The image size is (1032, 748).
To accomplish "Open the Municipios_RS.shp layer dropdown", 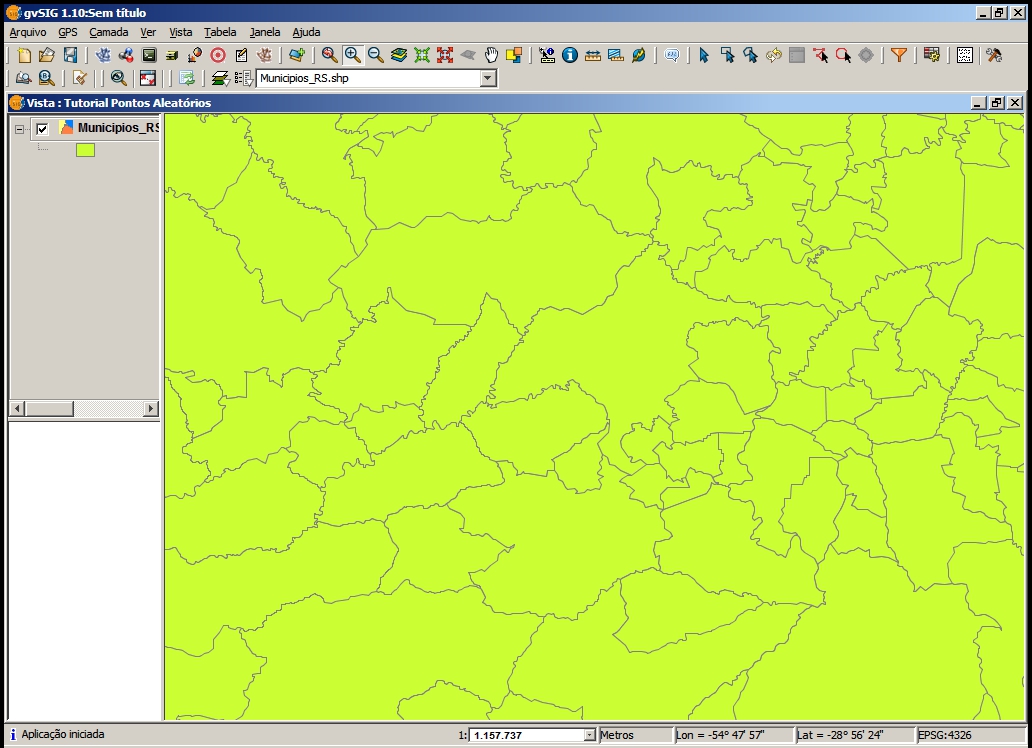I will [488, 78].
